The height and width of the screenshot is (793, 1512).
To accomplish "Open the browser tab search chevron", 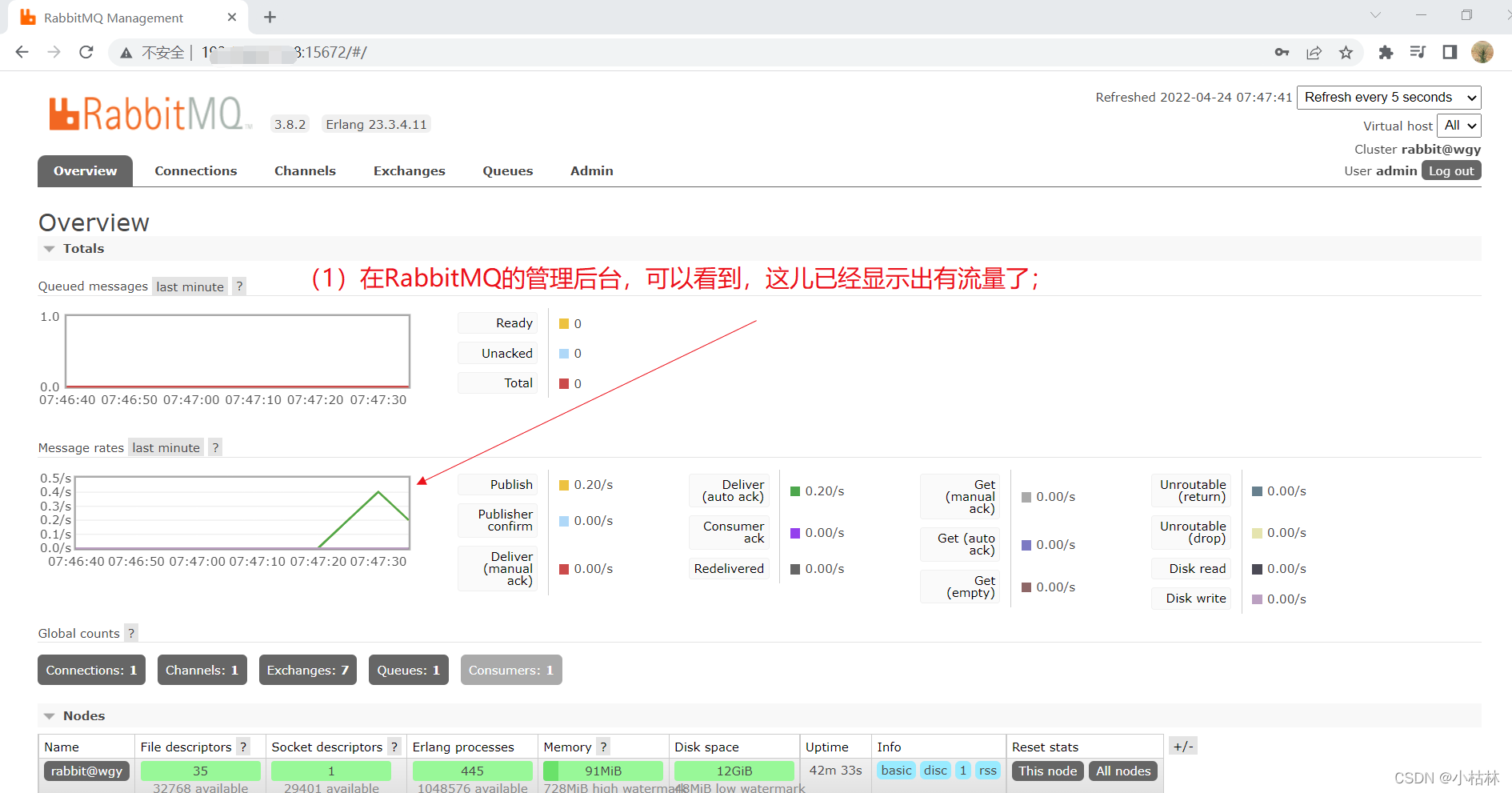I will point(1375,15).
